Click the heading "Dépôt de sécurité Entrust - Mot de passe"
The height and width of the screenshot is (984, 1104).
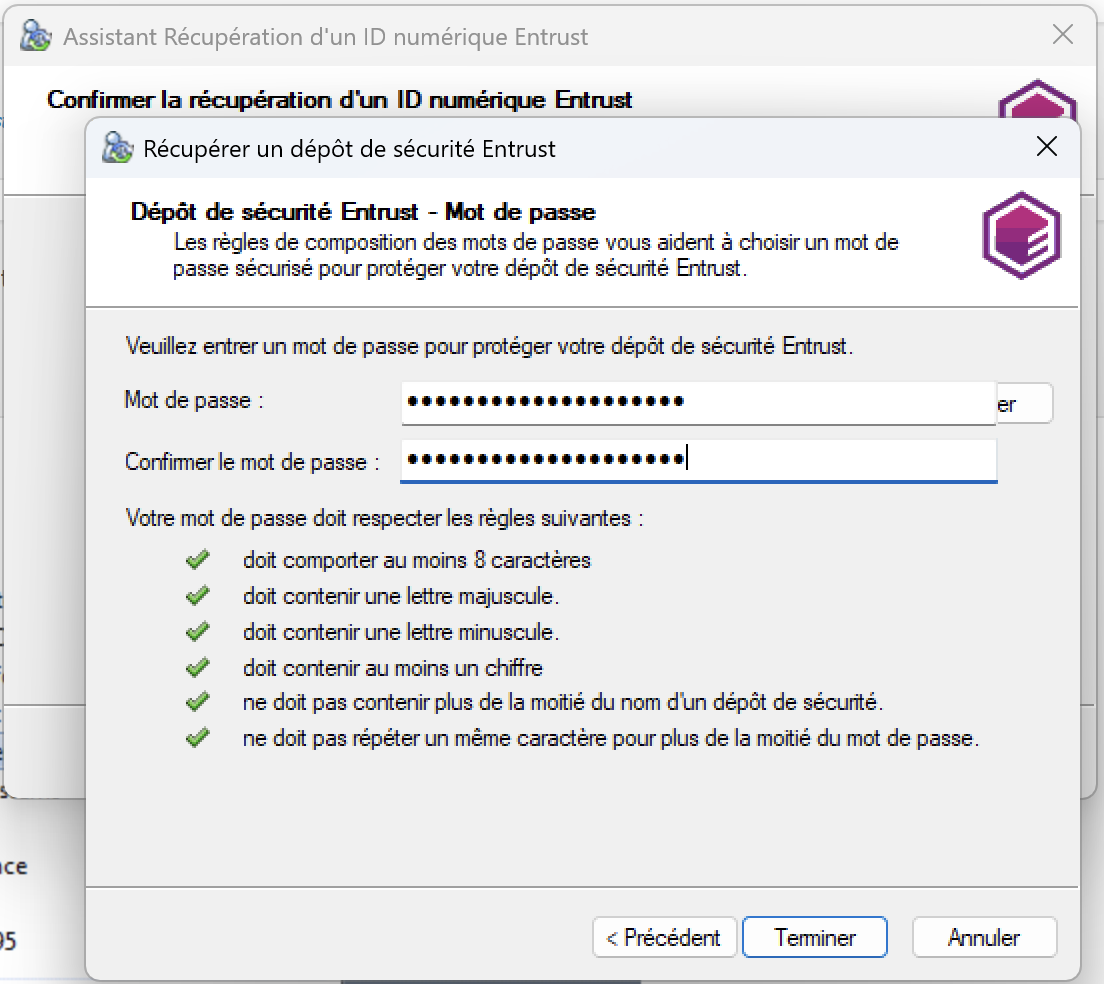(363, 212)
